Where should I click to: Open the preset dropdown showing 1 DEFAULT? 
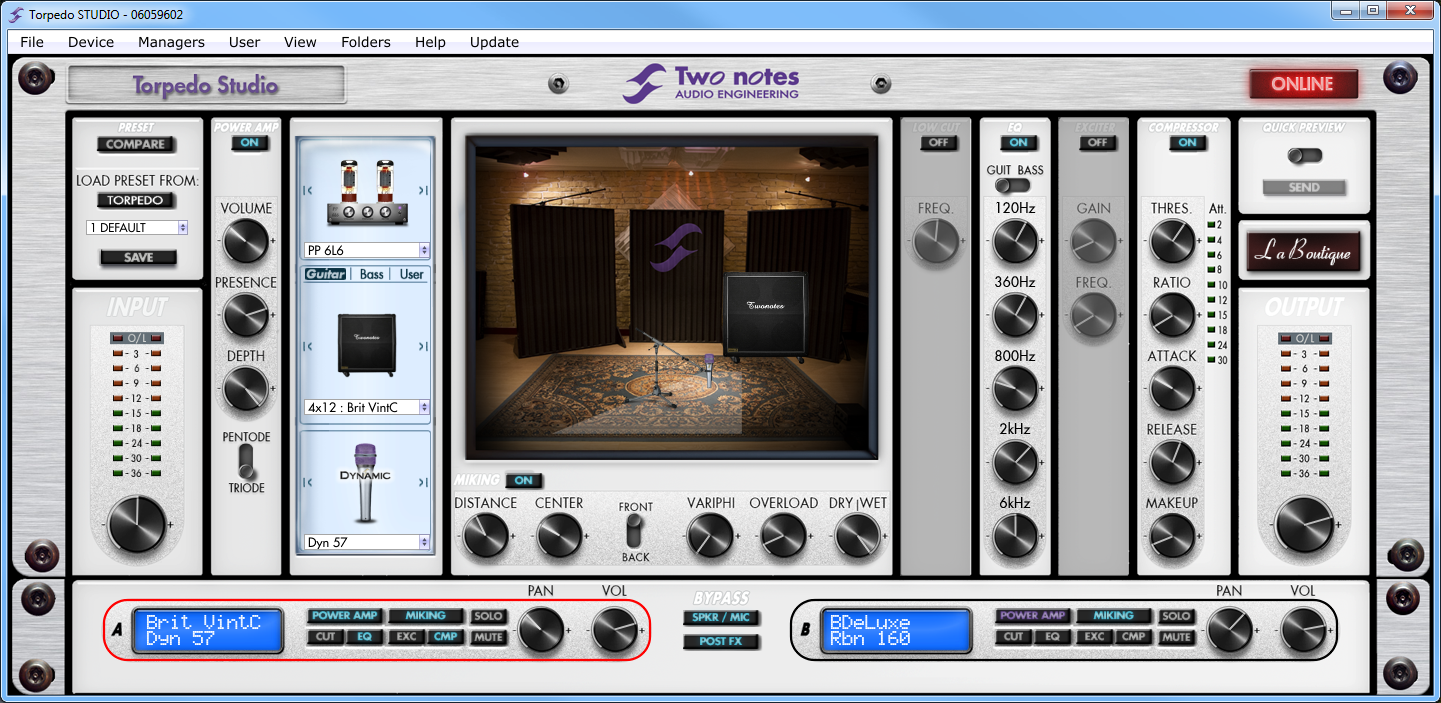[x=137, y=228]
